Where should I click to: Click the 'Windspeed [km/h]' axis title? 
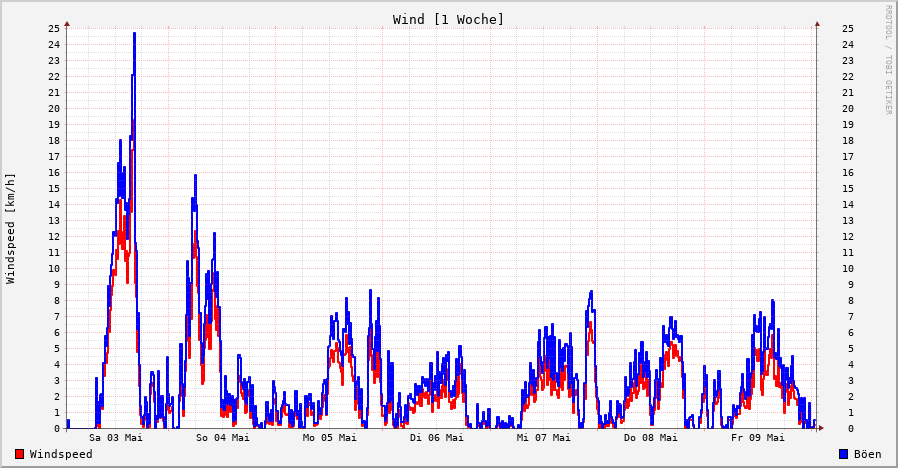click(x=10, y=229)
